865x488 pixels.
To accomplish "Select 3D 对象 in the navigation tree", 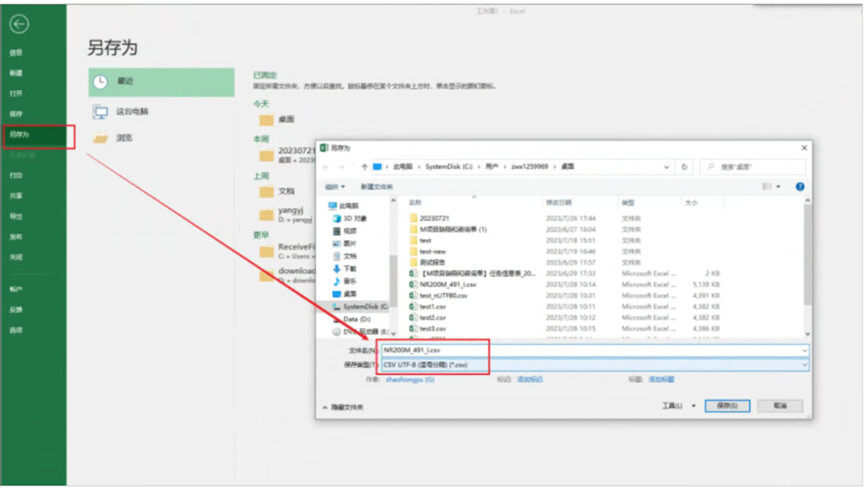I will coord(350,218).
